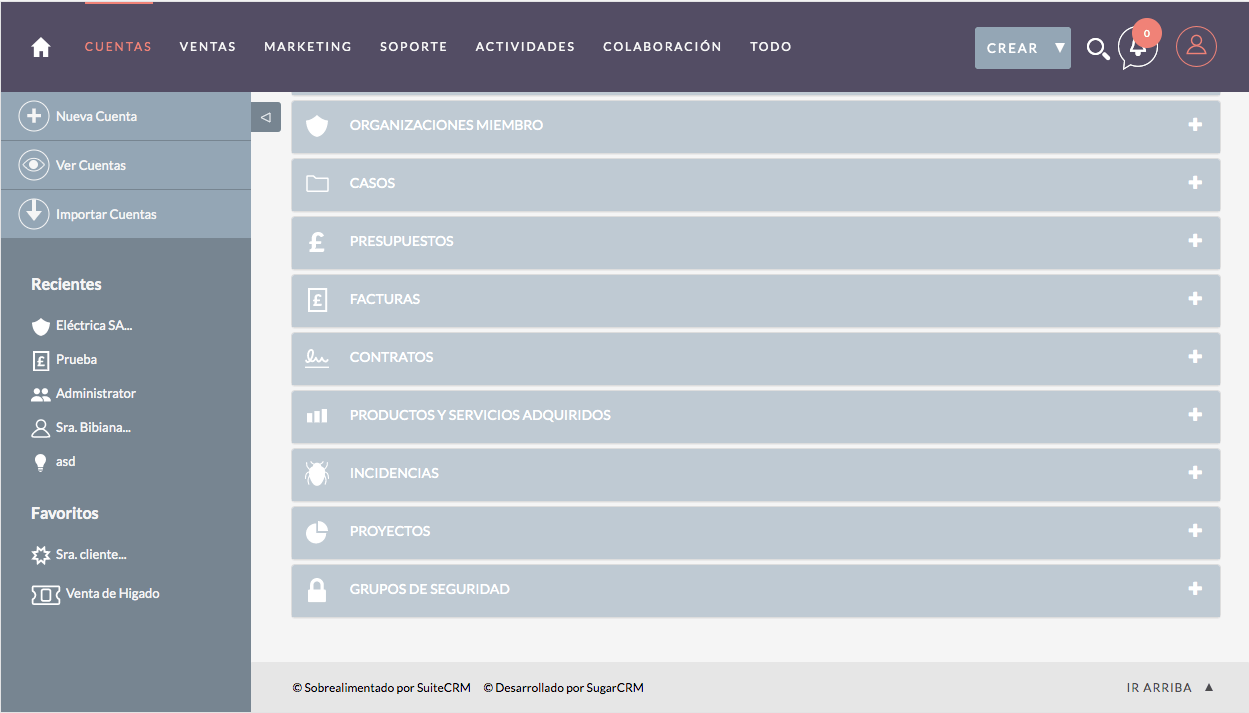Open notifications bell with 0 badge
This screenshot has width=1249, height=713.
click(1138, 47)
